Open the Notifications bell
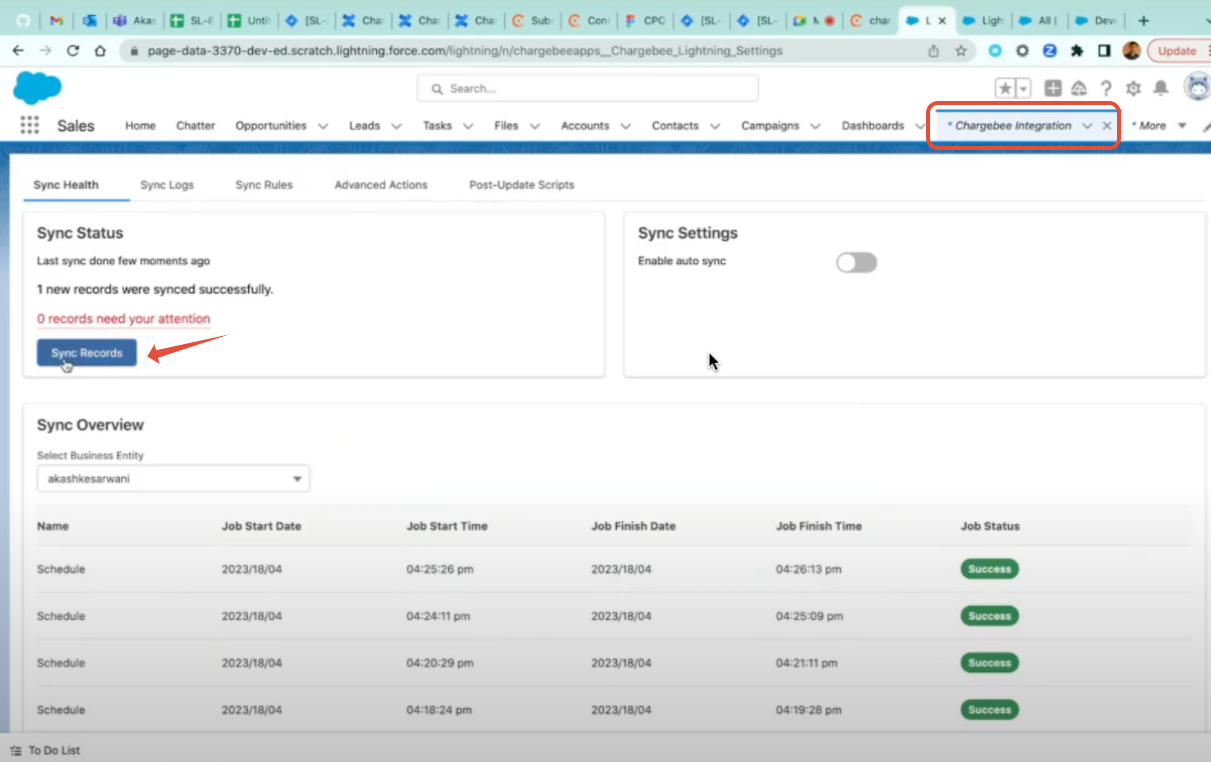This screenshot has width=1211, height=762. click(1160, 89)
